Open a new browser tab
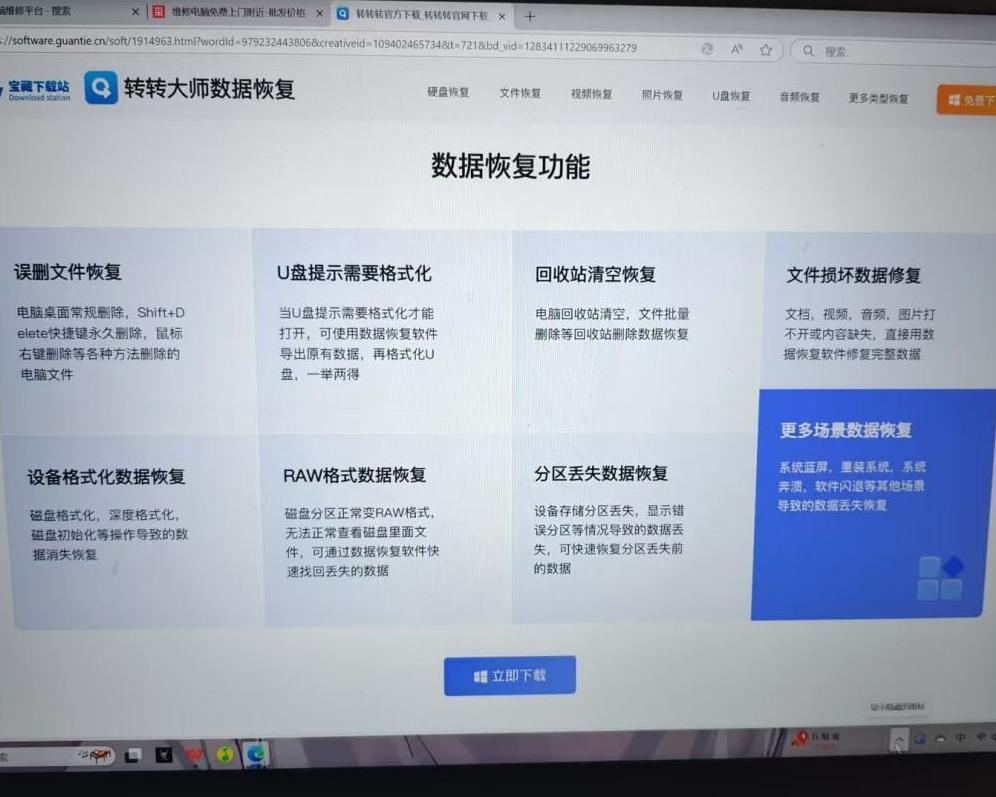This screenshot has height=797, width=996. tap(530, 16)
